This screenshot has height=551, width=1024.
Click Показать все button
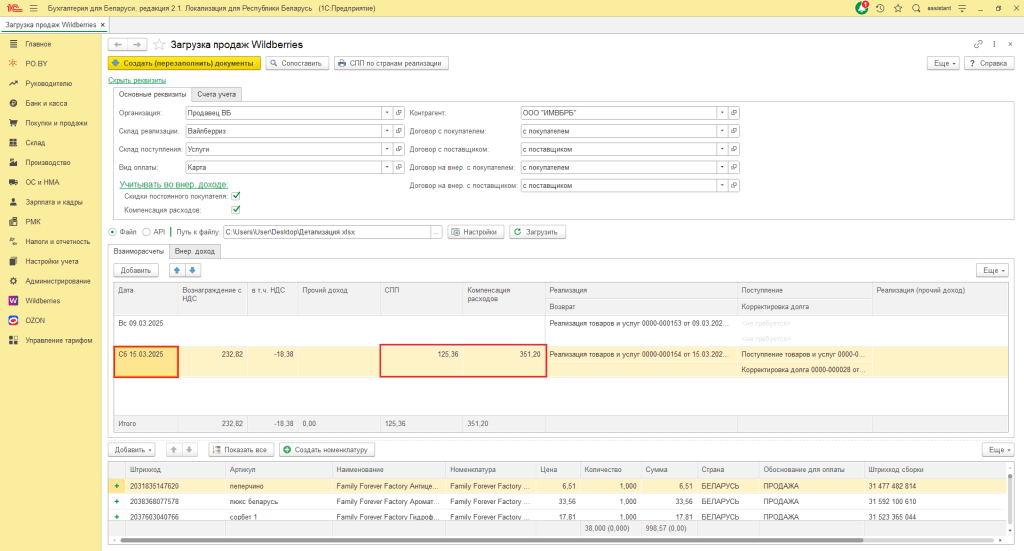point(241,450)
